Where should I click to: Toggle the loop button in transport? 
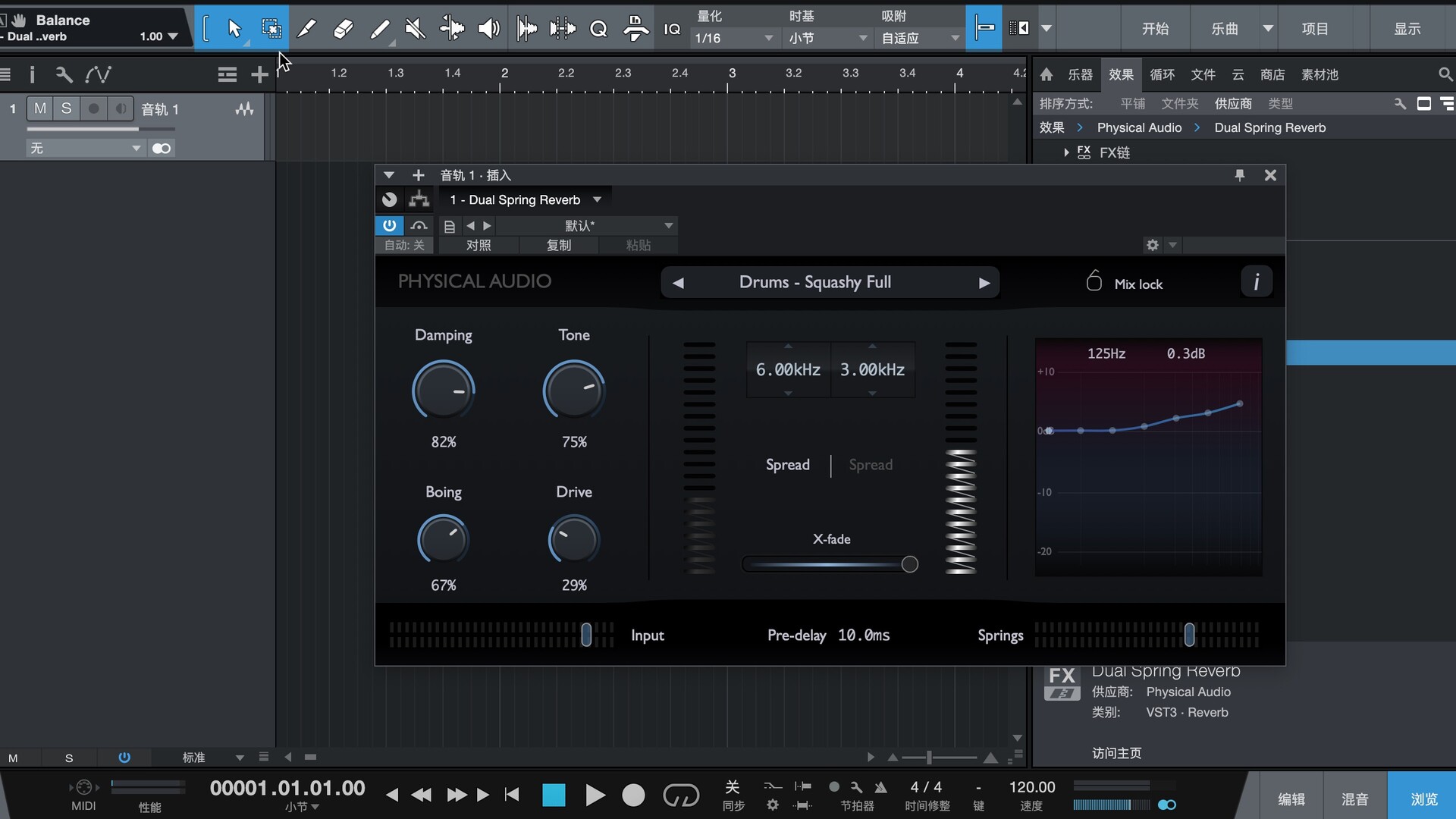pos(680,795)
